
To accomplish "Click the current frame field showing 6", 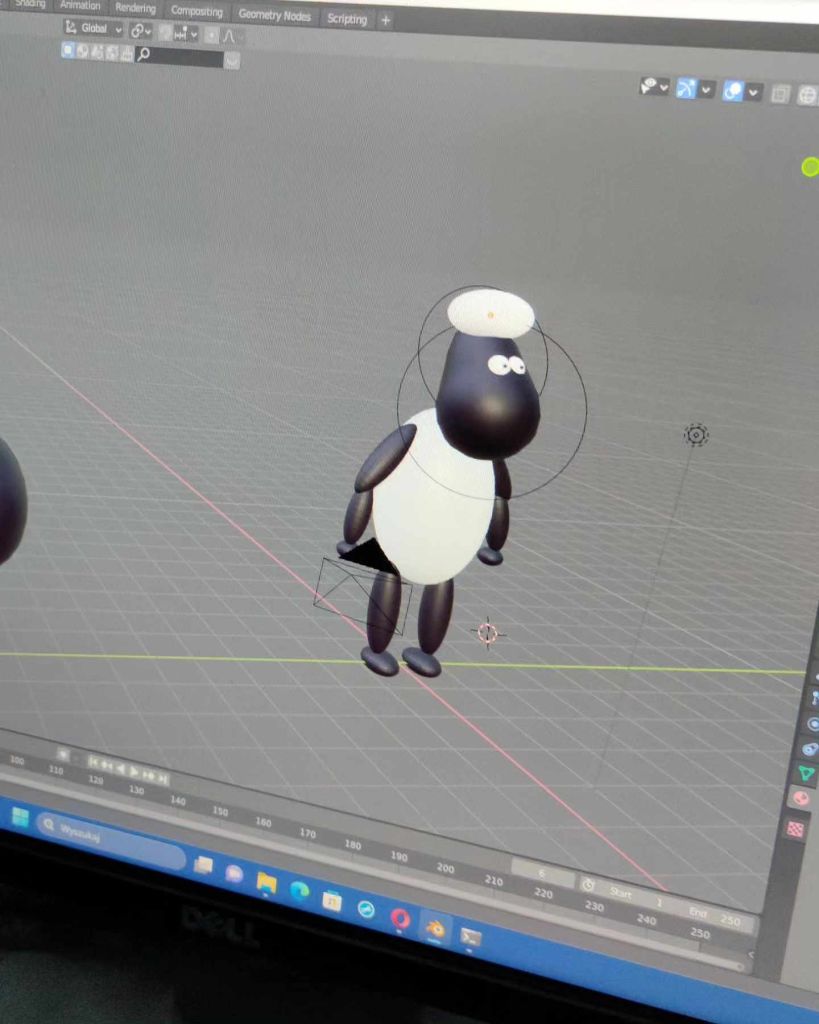I will [x=541, y=873].
